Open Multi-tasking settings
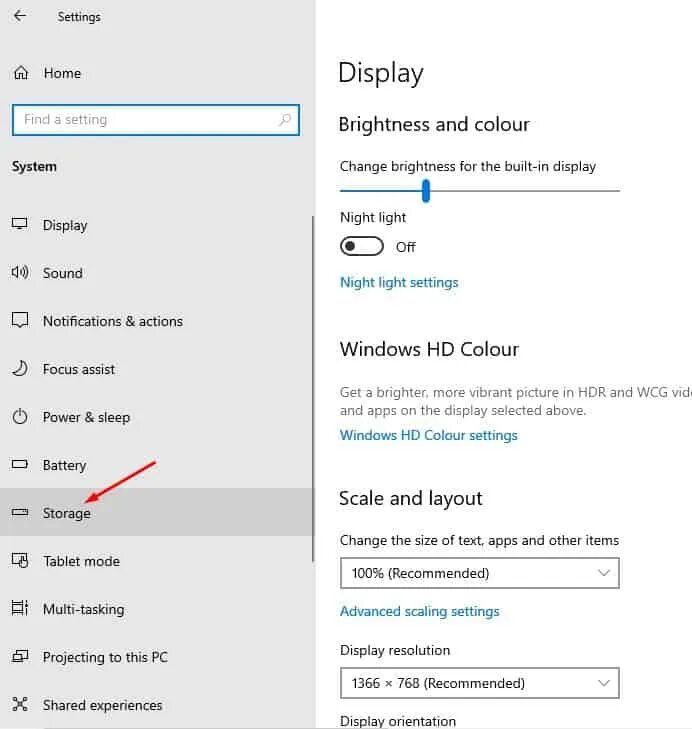Viewport: 692px width, 729px height. tap(156, 609)
